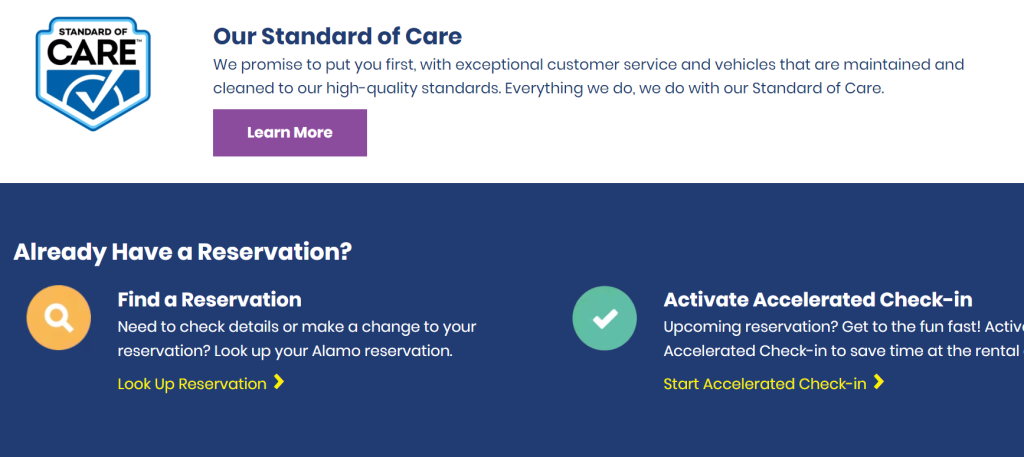The image size is (1024, 457).
Task: Click the 'cleaned to our high-quality standards' line
Action: 356,88
